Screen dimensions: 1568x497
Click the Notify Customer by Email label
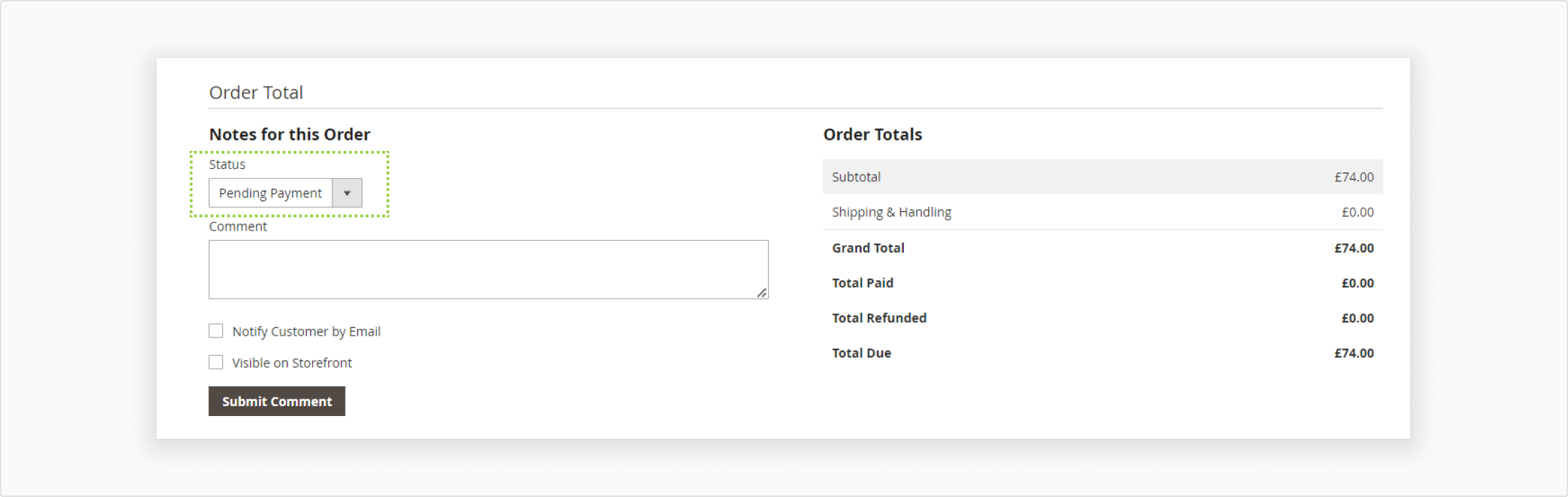306,332
